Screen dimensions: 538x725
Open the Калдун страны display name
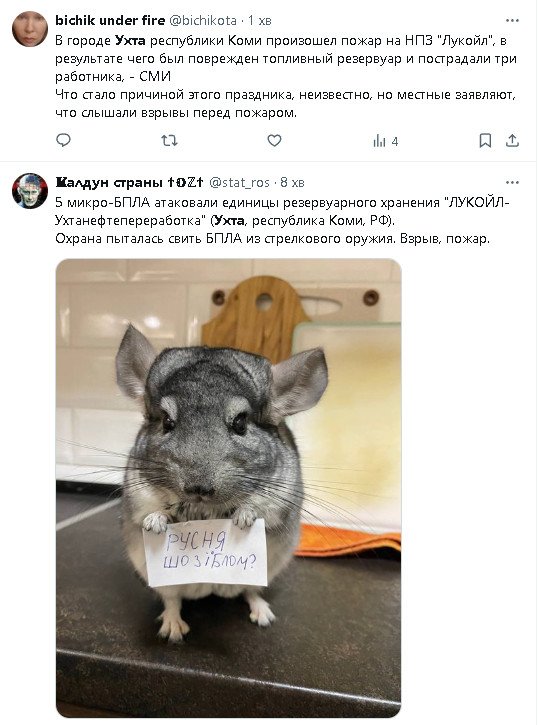tap(129, 182)
